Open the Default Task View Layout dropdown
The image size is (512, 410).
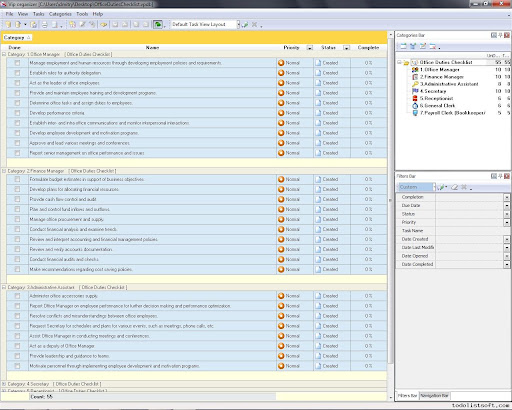238,24
